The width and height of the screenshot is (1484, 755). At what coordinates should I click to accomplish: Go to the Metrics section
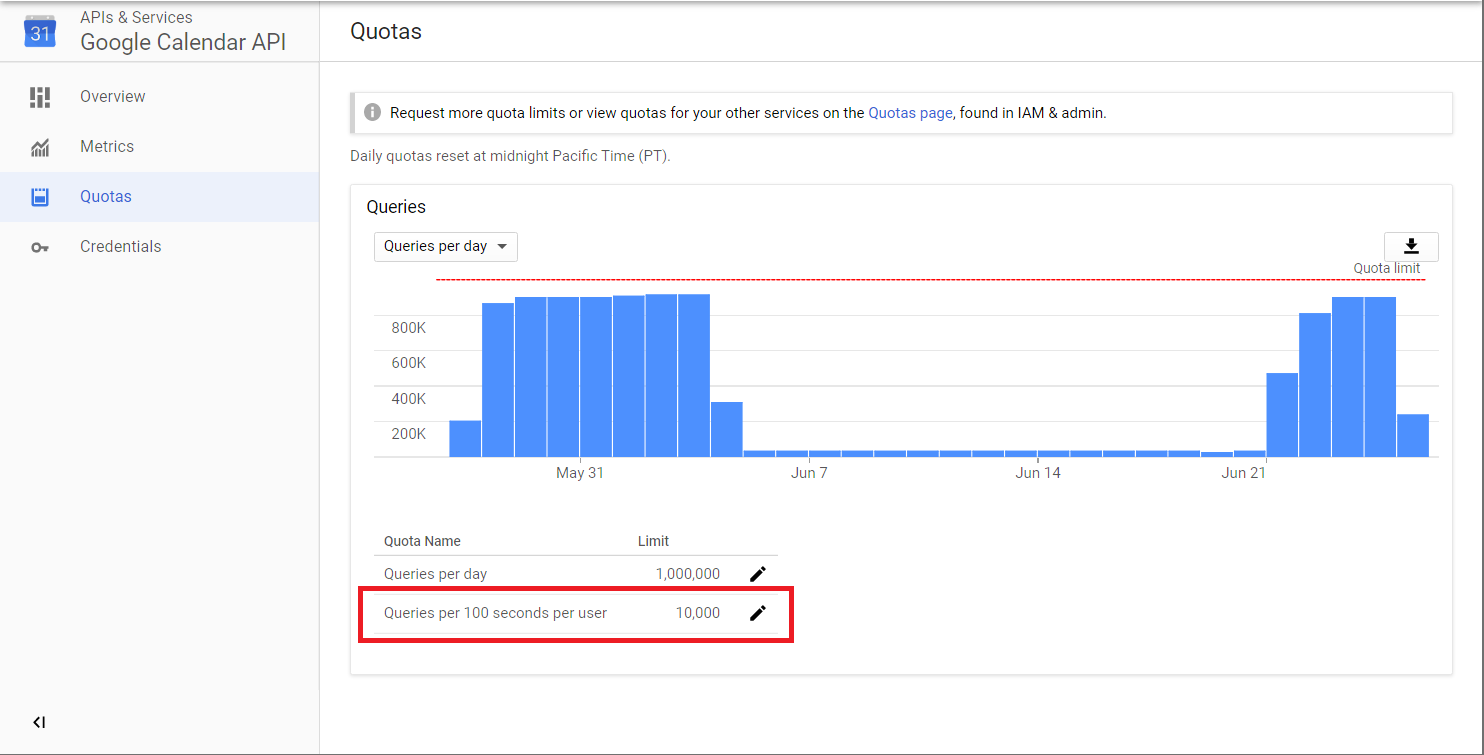pos(107,147)
